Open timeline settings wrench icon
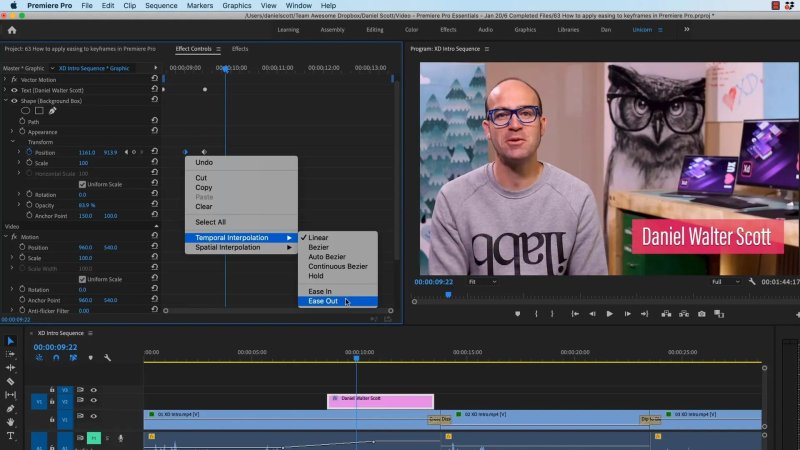The height and width of the screenshot is (450, 800). [108, 358]
